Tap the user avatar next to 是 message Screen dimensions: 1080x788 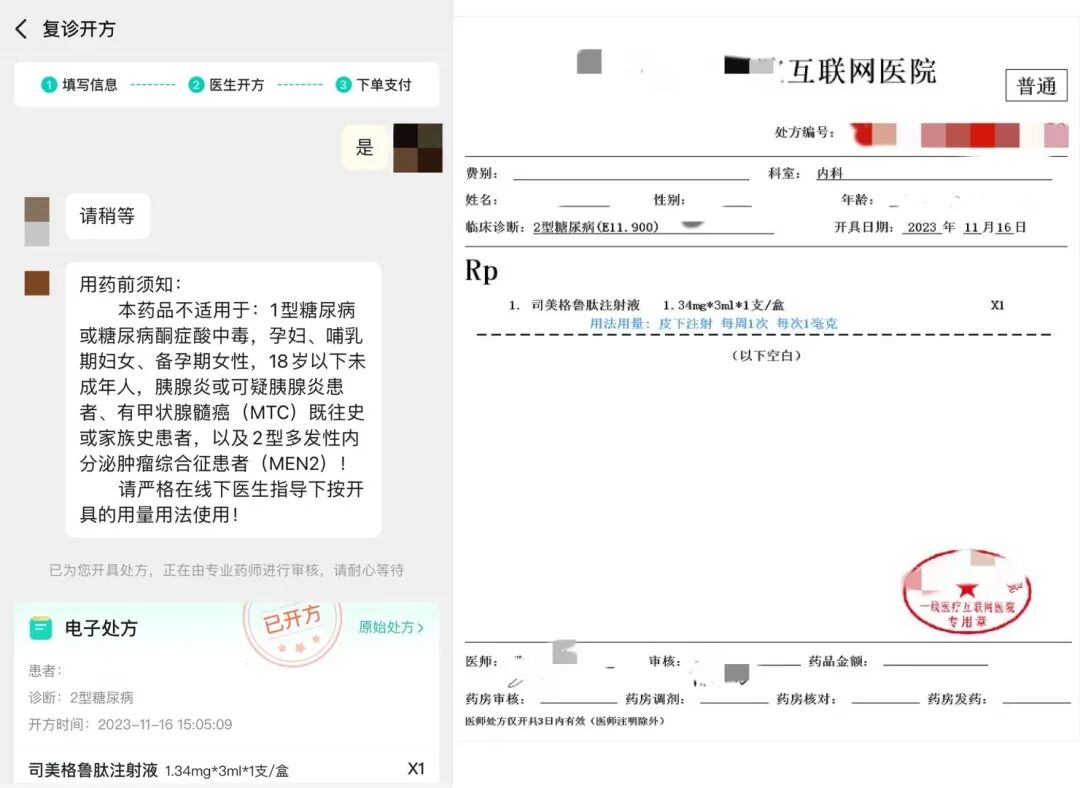[x=417, y=146]
